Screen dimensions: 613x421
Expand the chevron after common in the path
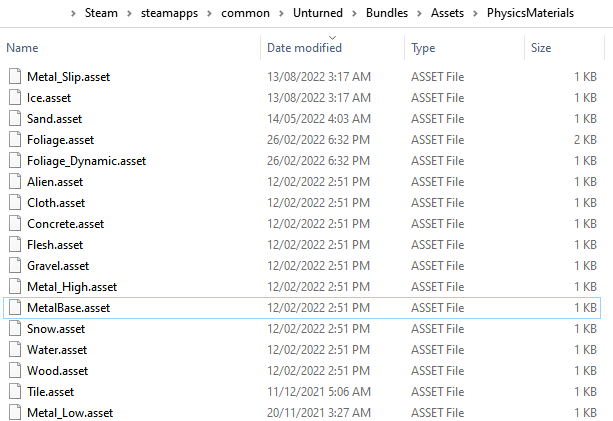[x=281, y=14]
